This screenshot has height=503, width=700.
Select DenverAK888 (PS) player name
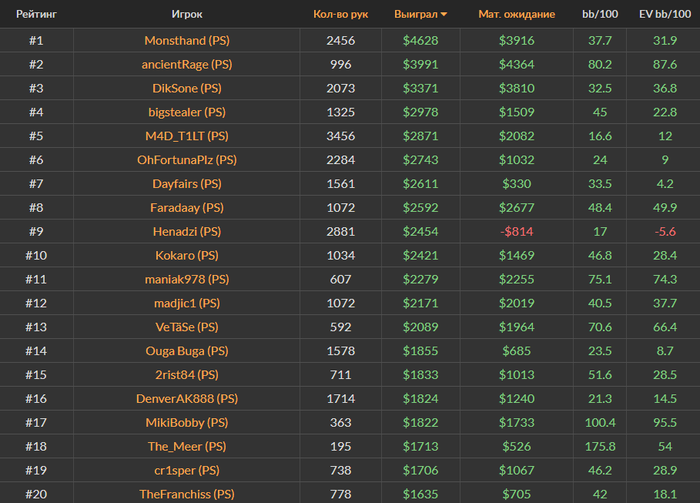[x=187, y=399]
